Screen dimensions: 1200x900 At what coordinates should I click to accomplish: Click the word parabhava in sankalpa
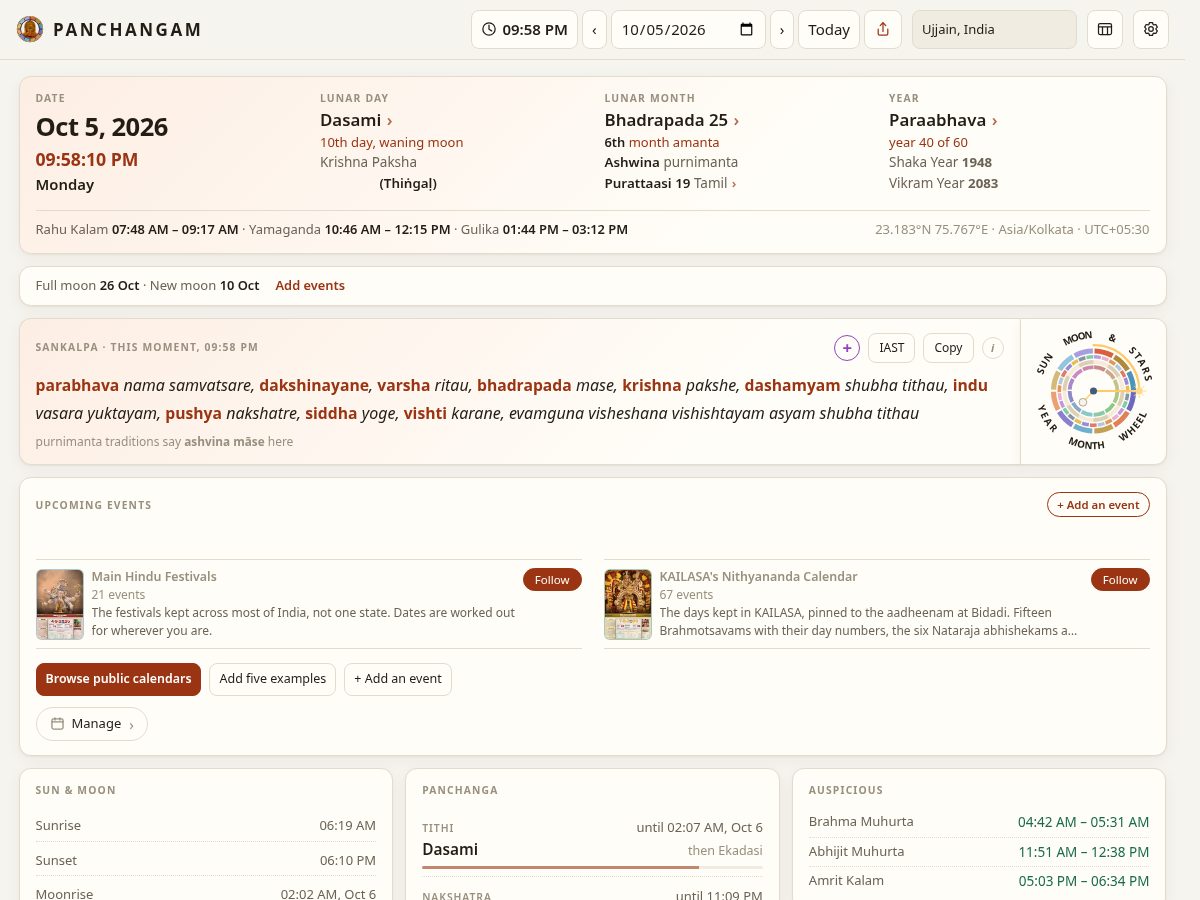[77, 385]
